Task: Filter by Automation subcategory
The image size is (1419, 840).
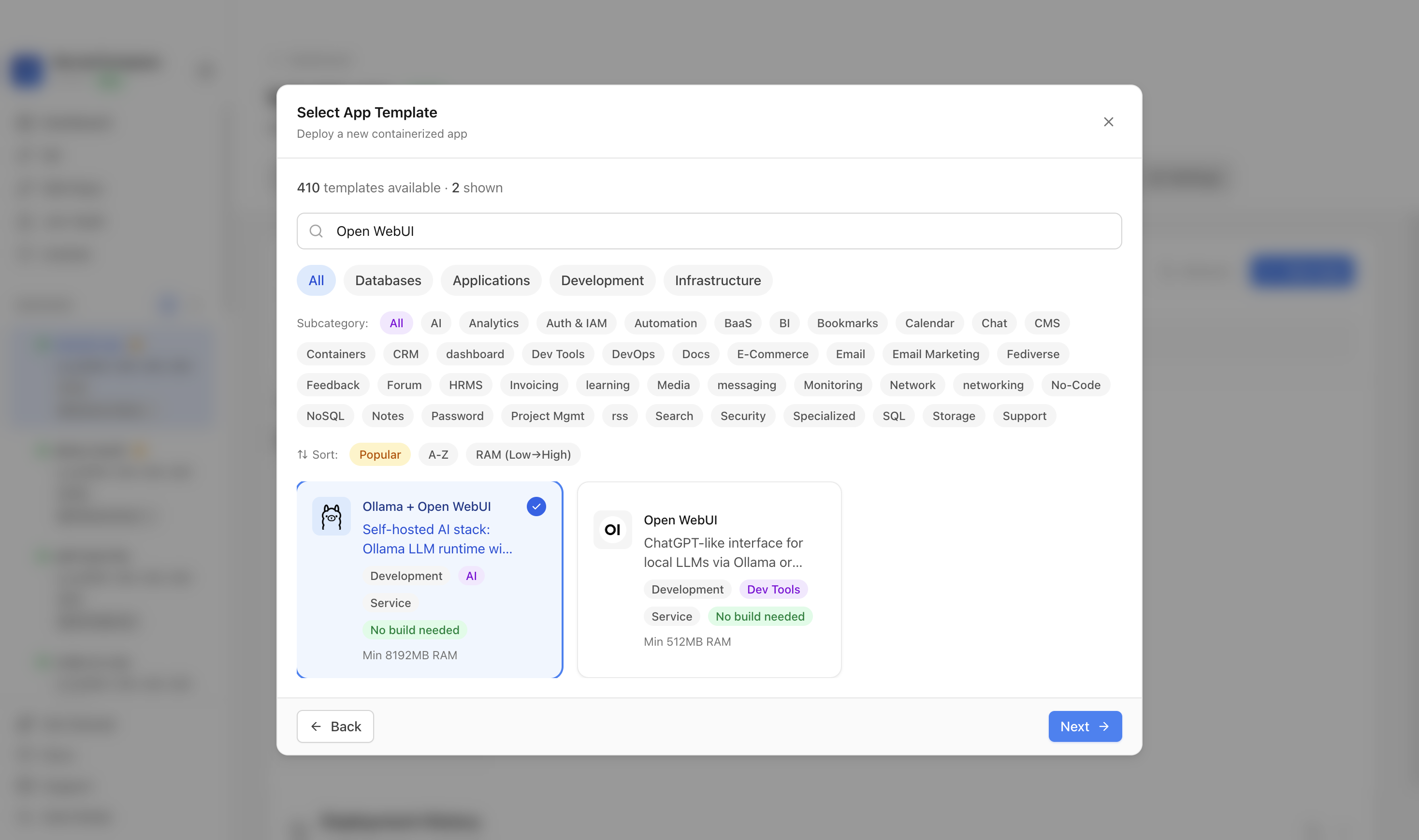Action: click(x=666, y=323)
